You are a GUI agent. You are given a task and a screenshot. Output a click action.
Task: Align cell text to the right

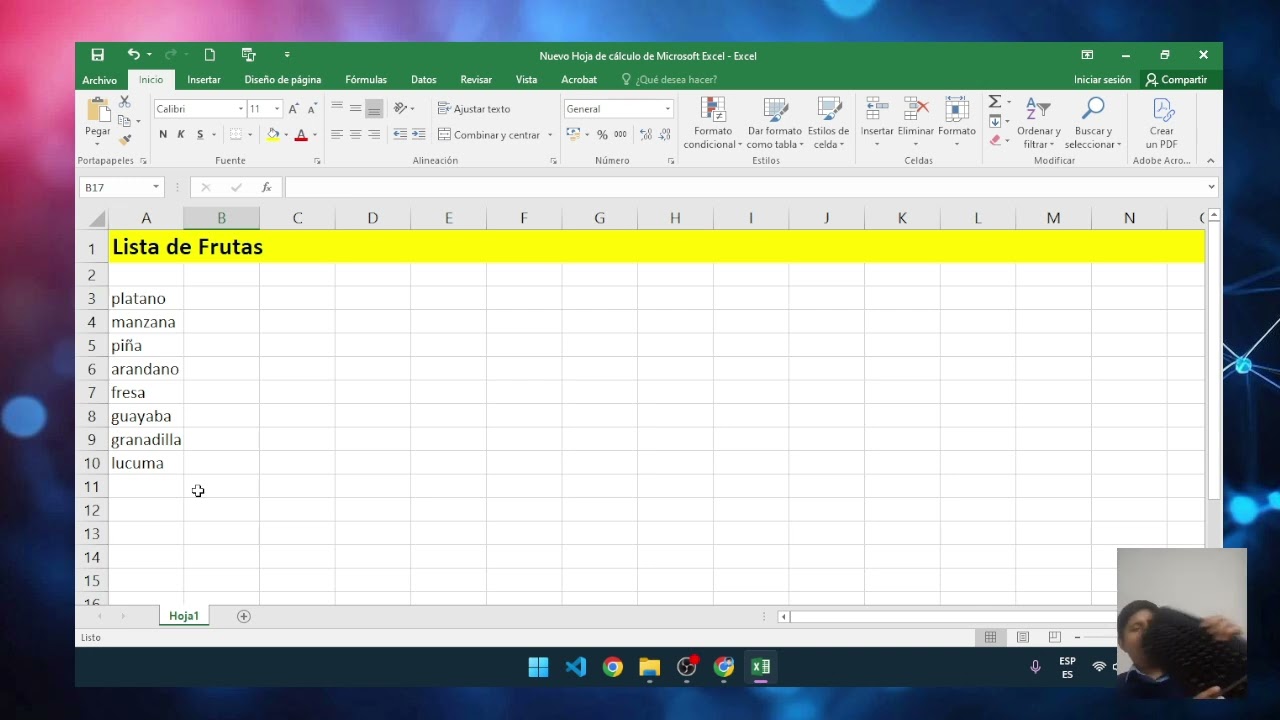(x=374, y=134)
